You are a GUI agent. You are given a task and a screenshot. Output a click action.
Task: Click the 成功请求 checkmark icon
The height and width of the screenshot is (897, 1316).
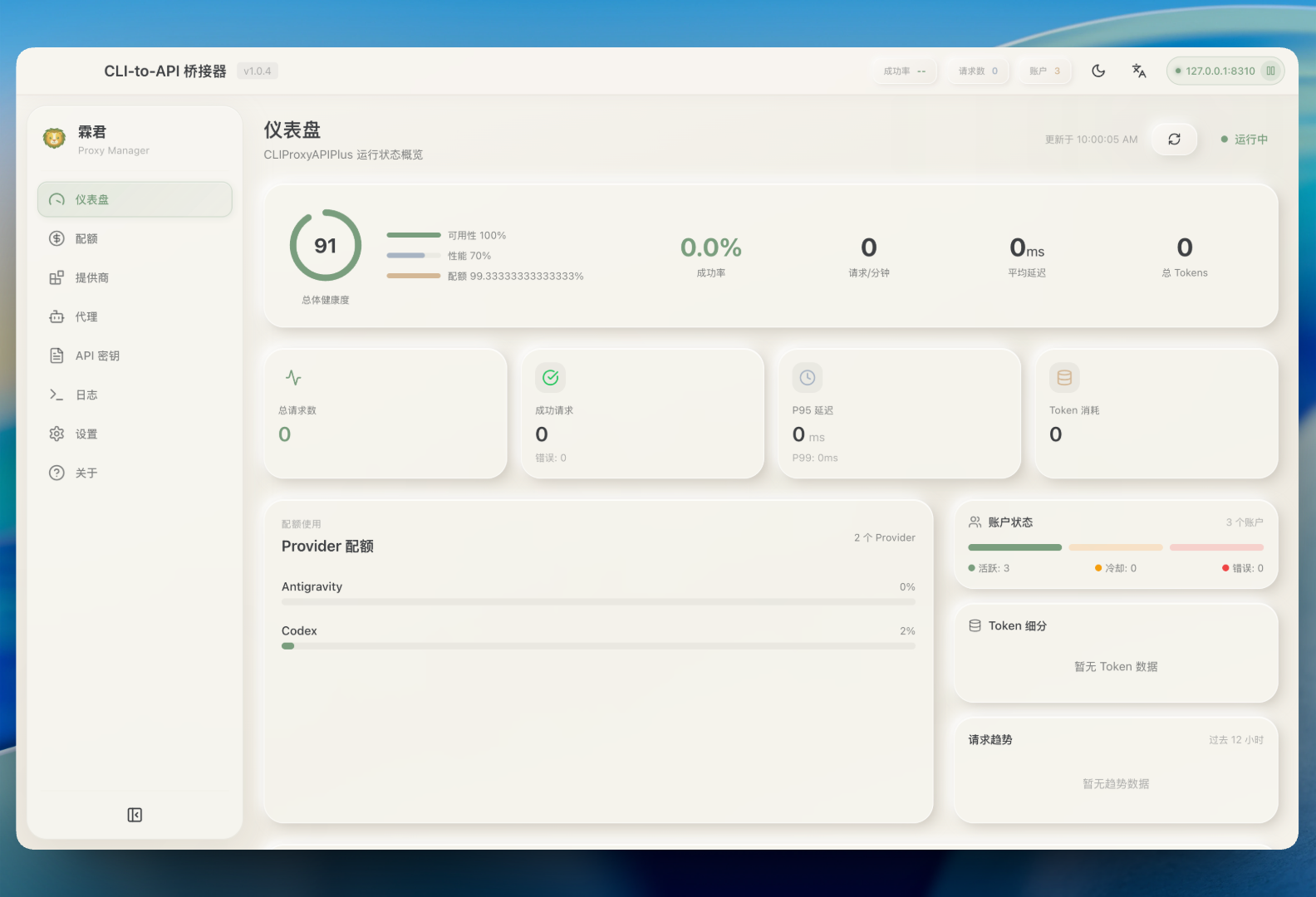550,378
